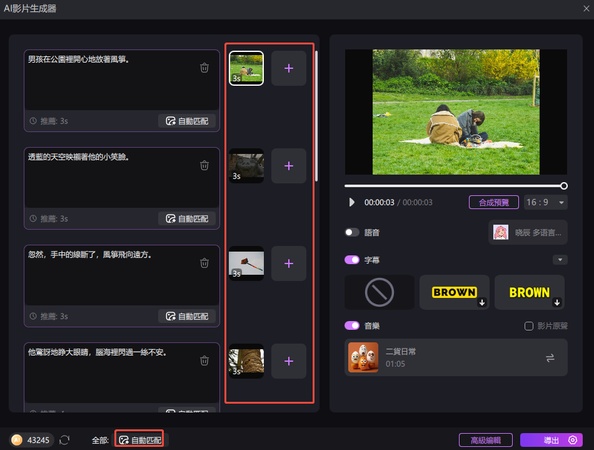This screenshot has height=450, width=594.
Task: Click 自動匹配 on the 男孩在公園 card
Action: [187, 121]
